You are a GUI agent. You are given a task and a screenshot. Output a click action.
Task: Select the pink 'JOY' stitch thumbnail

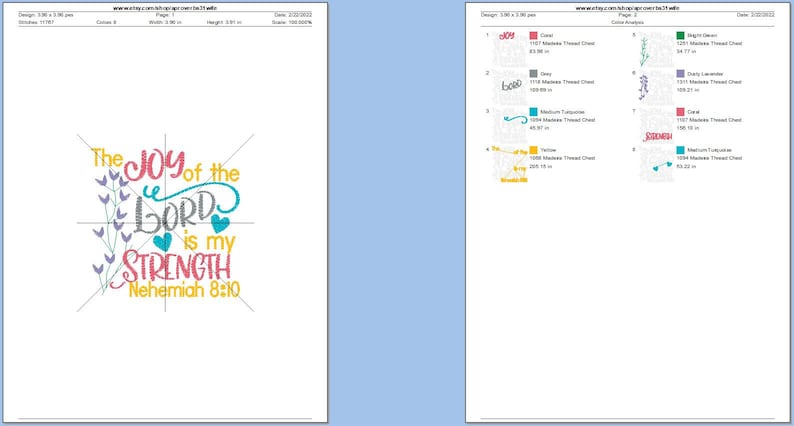[x=510, y=49]
